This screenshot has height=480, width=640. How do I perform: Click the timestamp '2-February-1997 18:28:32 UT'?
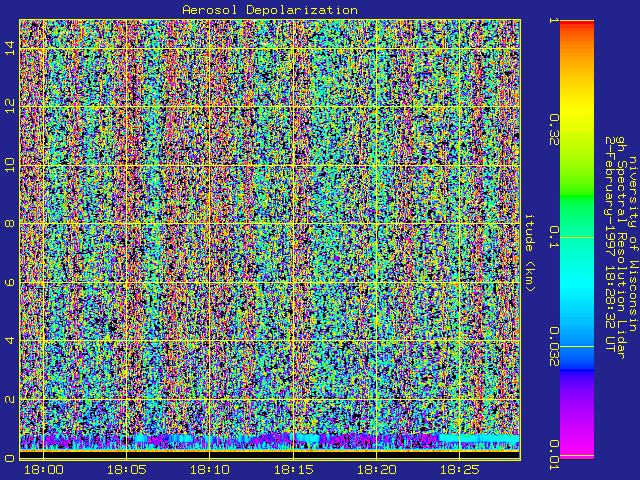tap(611, 243)
